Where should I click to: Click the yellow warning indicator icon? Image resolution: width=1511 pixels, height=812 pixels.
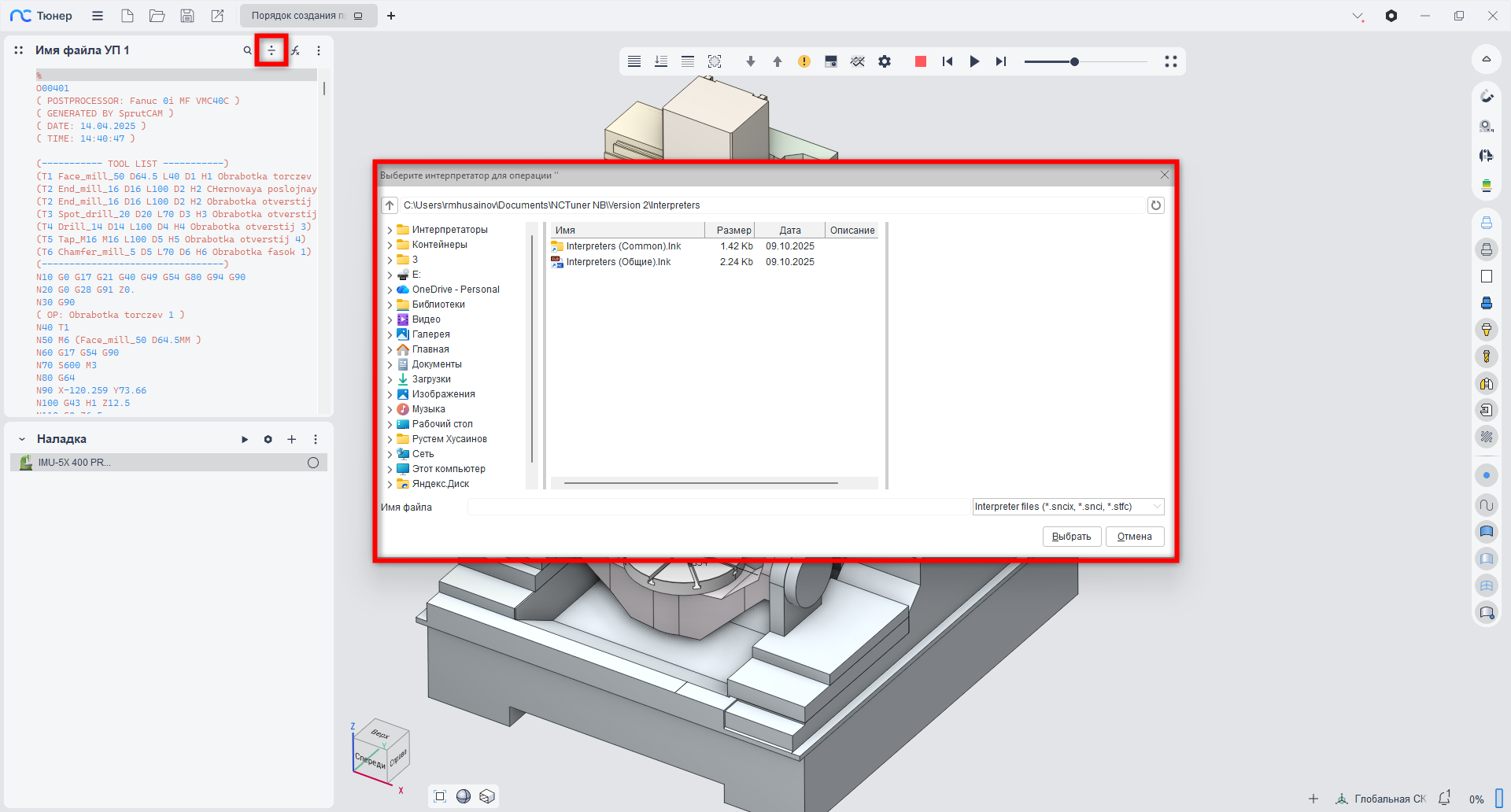(x=804, y=61)
